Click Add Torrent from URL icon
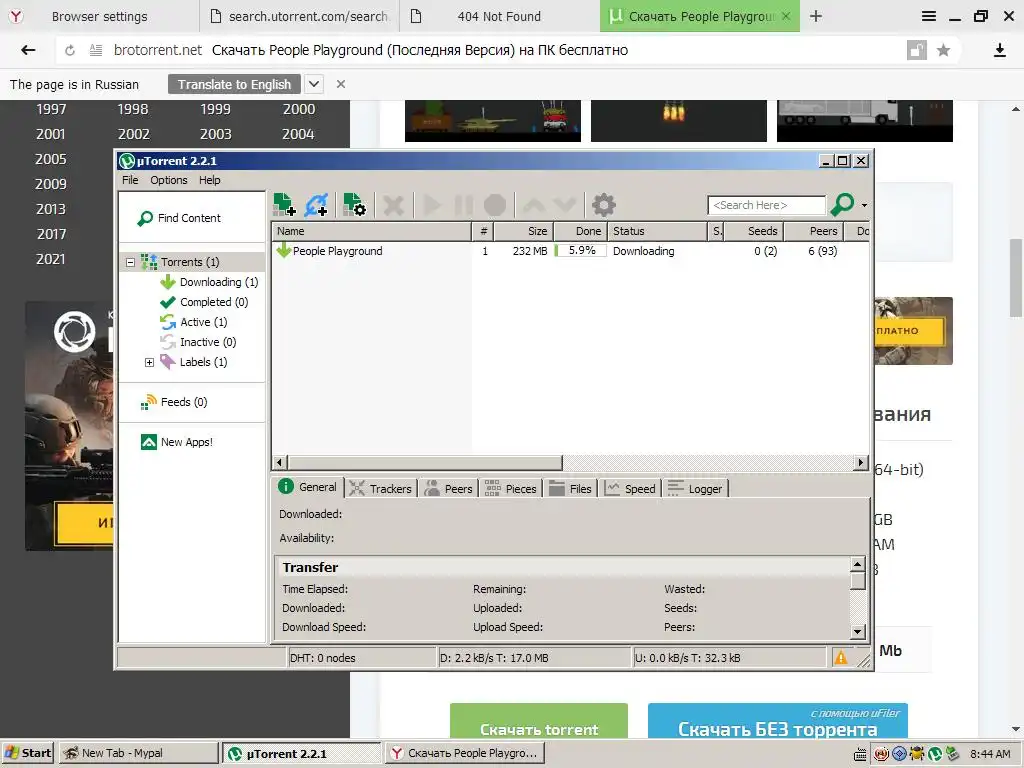This screenshot has width=1024, height=768. (316, 204)
